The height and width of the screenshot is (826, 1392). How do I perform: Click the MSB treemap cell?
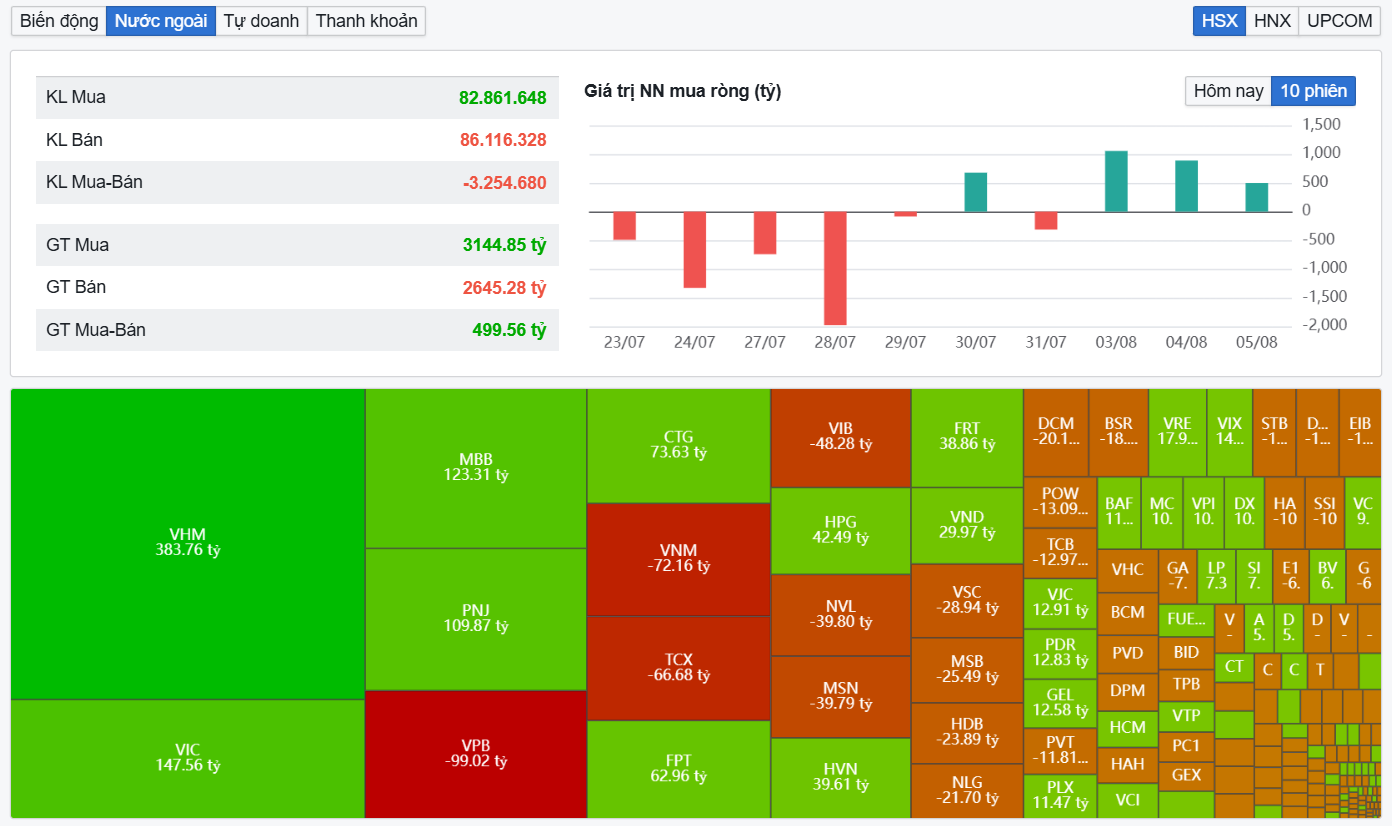pos(967,670)
